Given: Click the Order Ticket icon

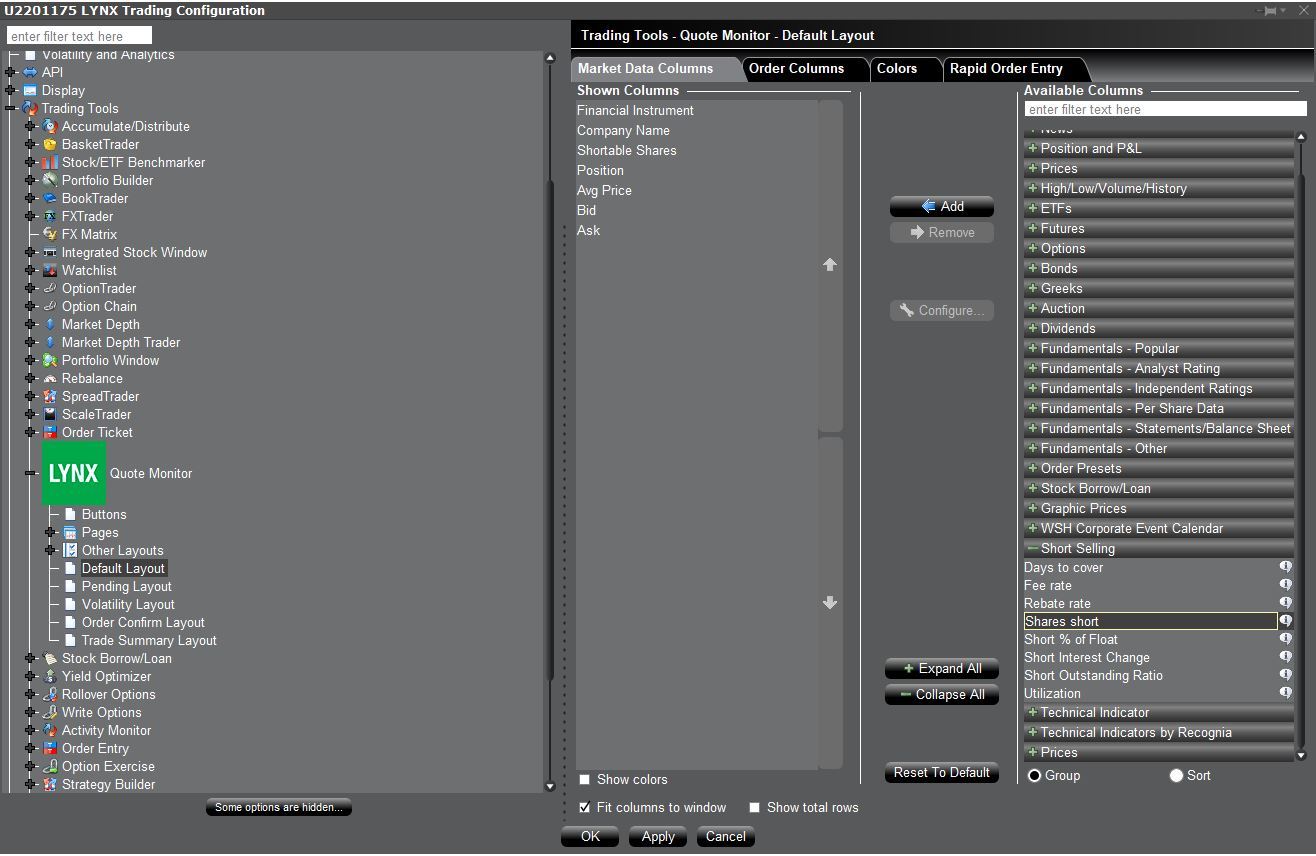Looking at the screenshot, I should point(50,433).
